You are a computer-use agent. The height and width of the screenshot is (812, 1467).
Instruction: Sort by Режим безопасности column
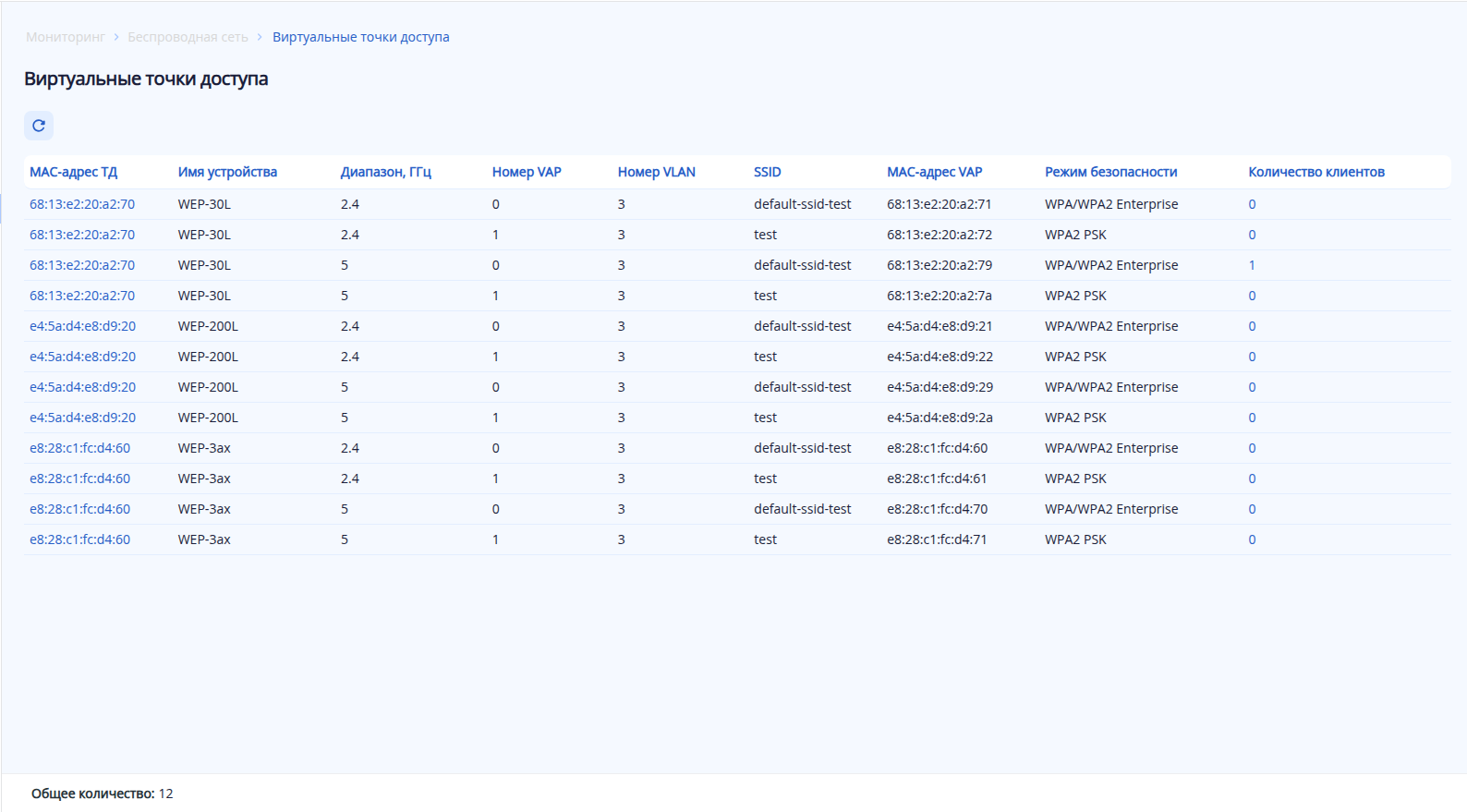coord(1110,172)
